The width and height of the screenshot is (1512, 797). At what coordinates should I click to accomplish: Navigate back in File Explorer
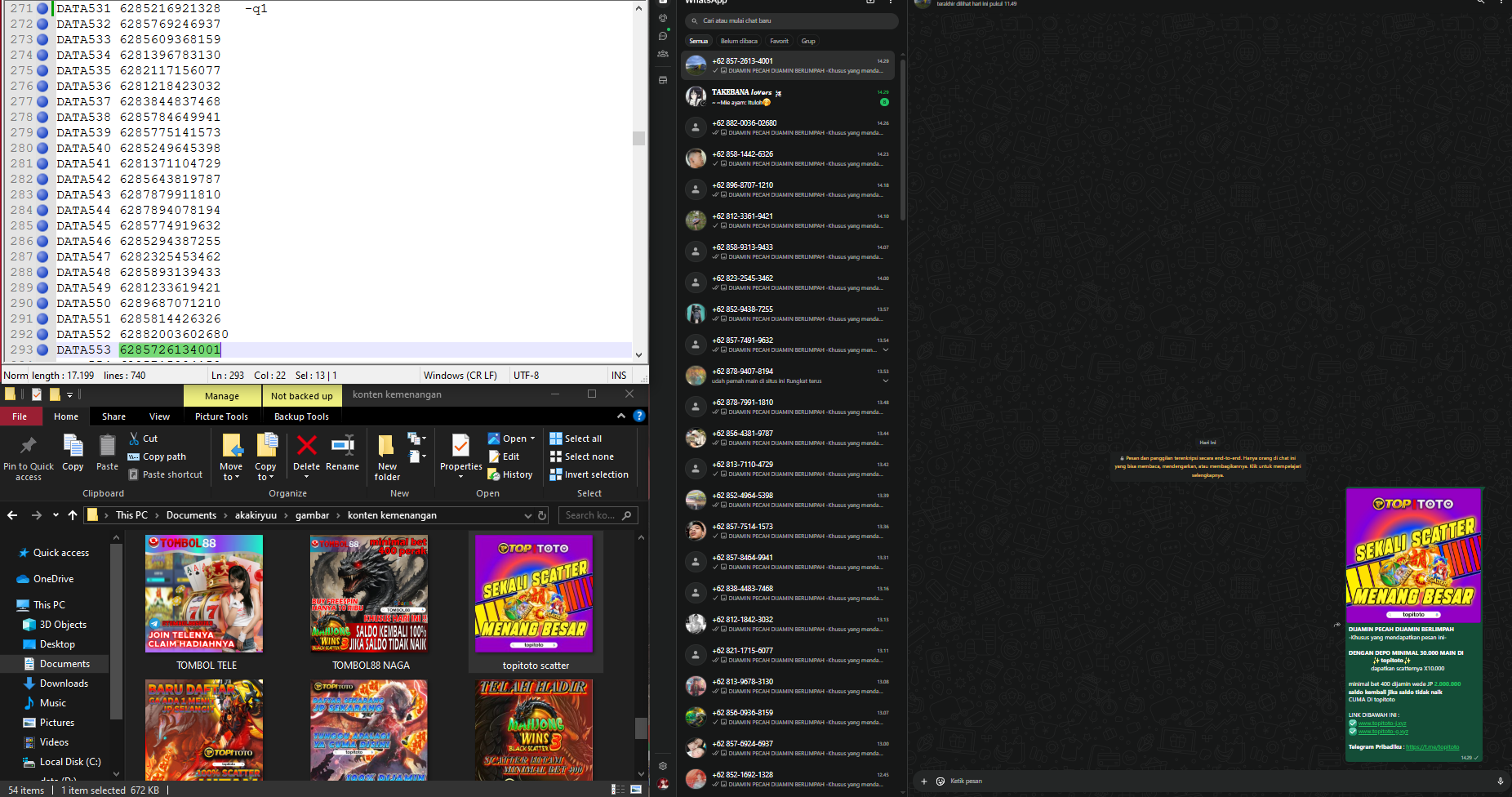12,515
